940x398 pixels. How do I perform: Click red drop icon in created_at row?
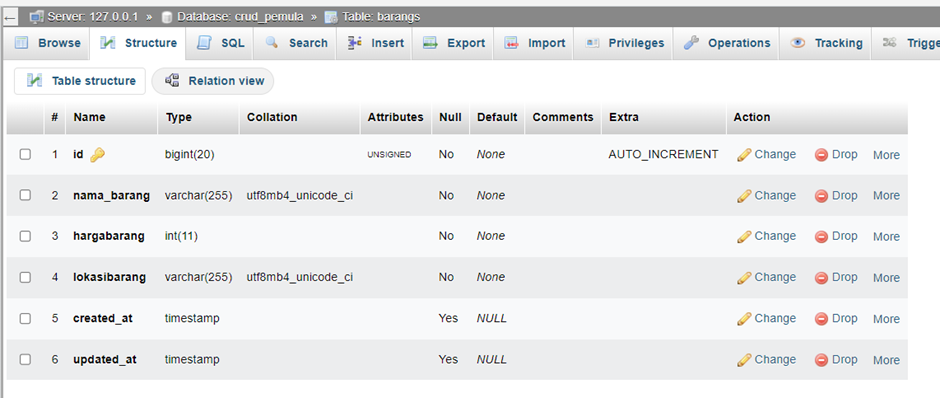coord(821,319)
